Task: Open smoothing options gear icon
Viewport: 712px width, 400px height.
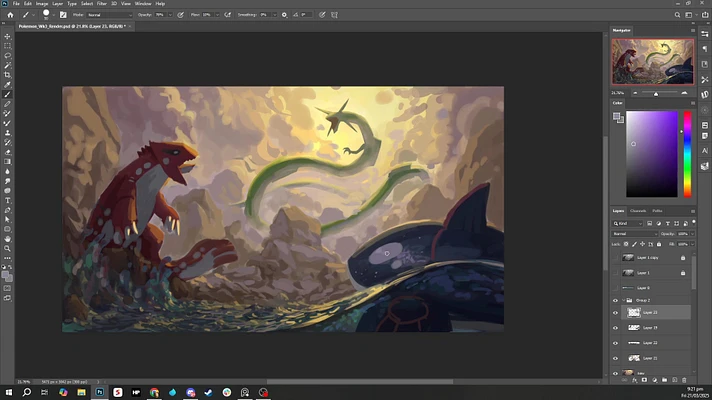Action: tap(284, 15)
